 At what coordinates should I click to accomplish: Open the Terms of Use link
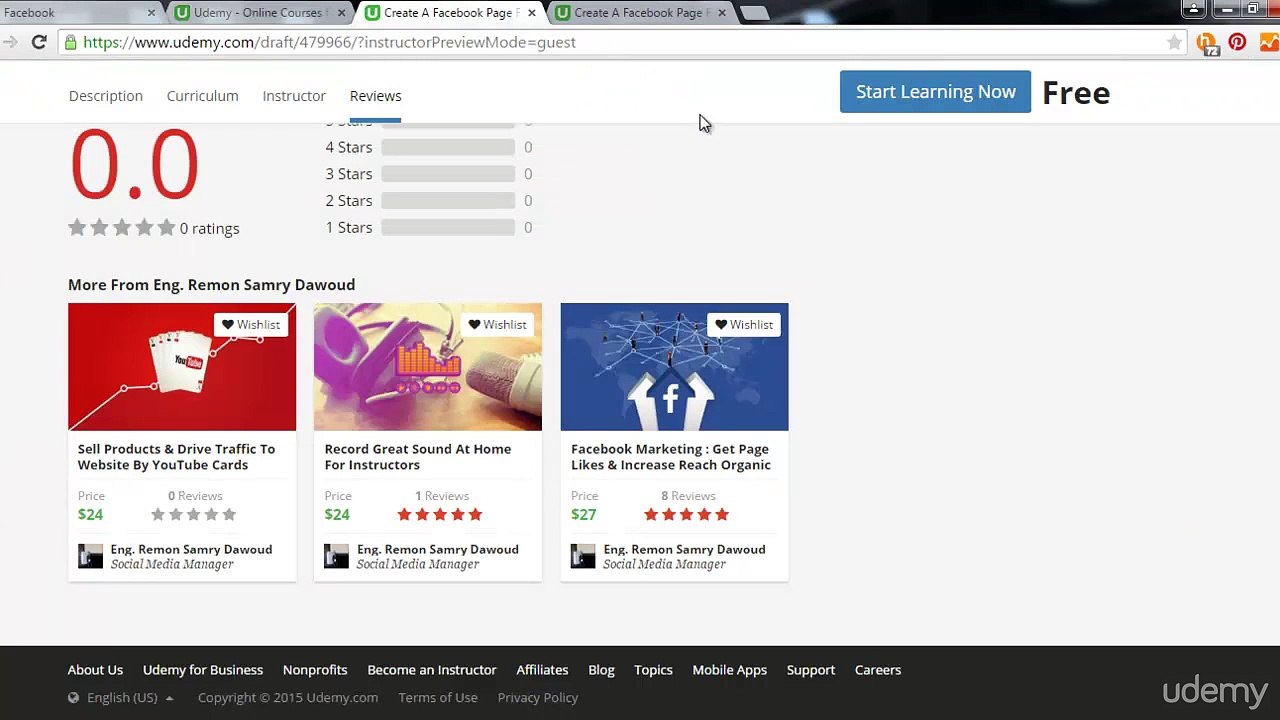(438, 698)
